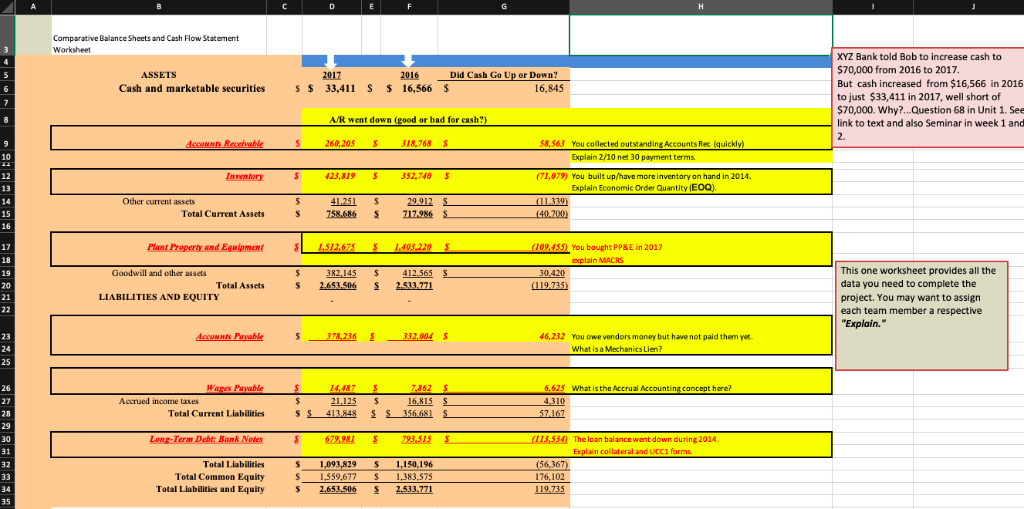Click 'What is a Mechanics Lien?' note
Screen dimensions: 1024x509
pyautogui.click(x=618, y=350)
